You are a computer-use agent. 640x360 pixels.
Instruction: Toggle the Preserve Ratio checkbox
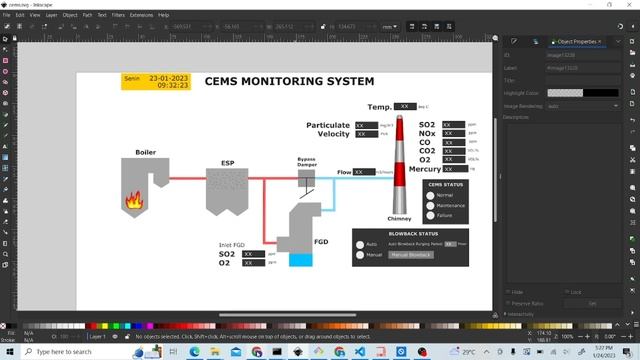pos(508,303)
